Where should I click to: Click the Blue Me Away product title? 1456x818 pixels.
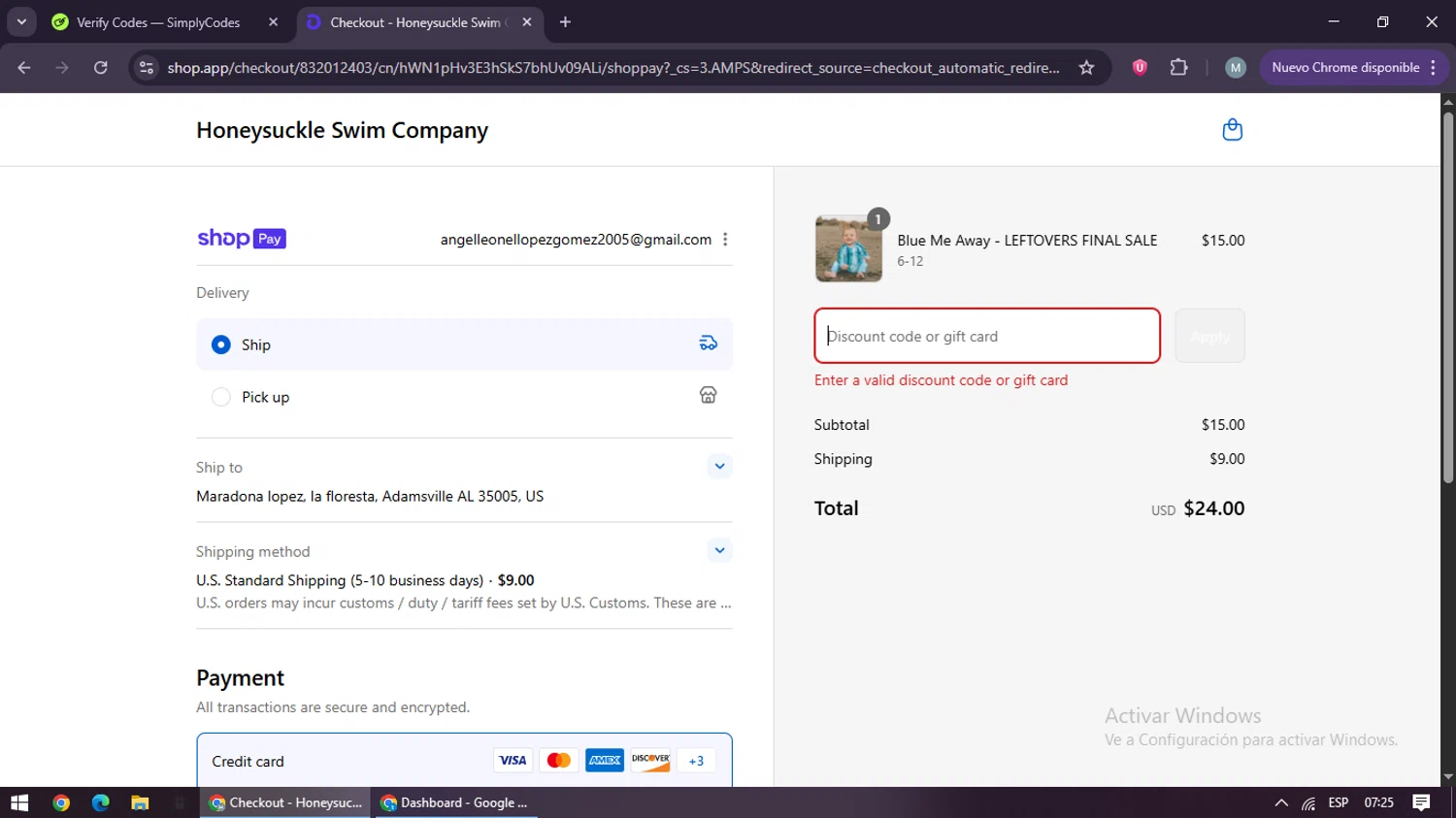tap(1027, 241)
